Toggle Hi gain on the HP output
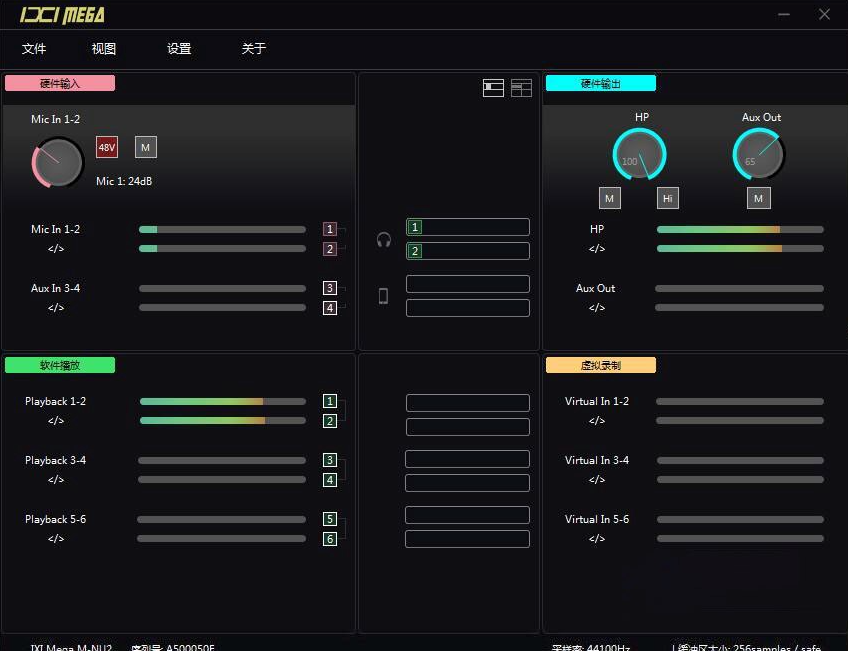 667,198
